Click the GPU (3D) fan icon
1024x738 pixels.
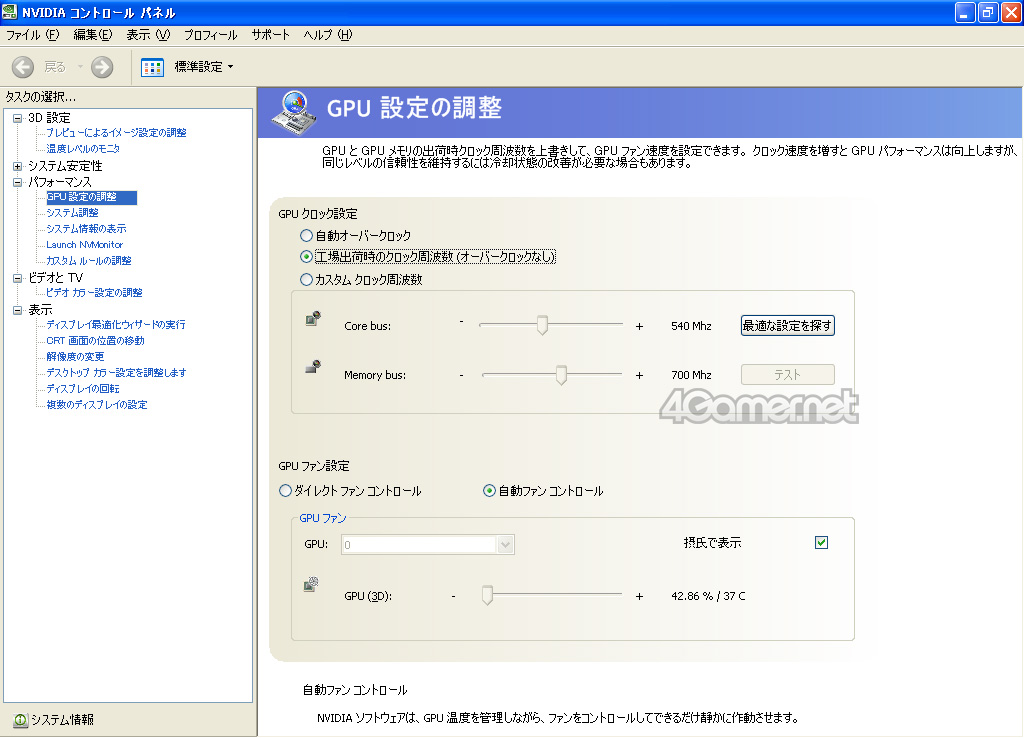[x=312, y=584]
